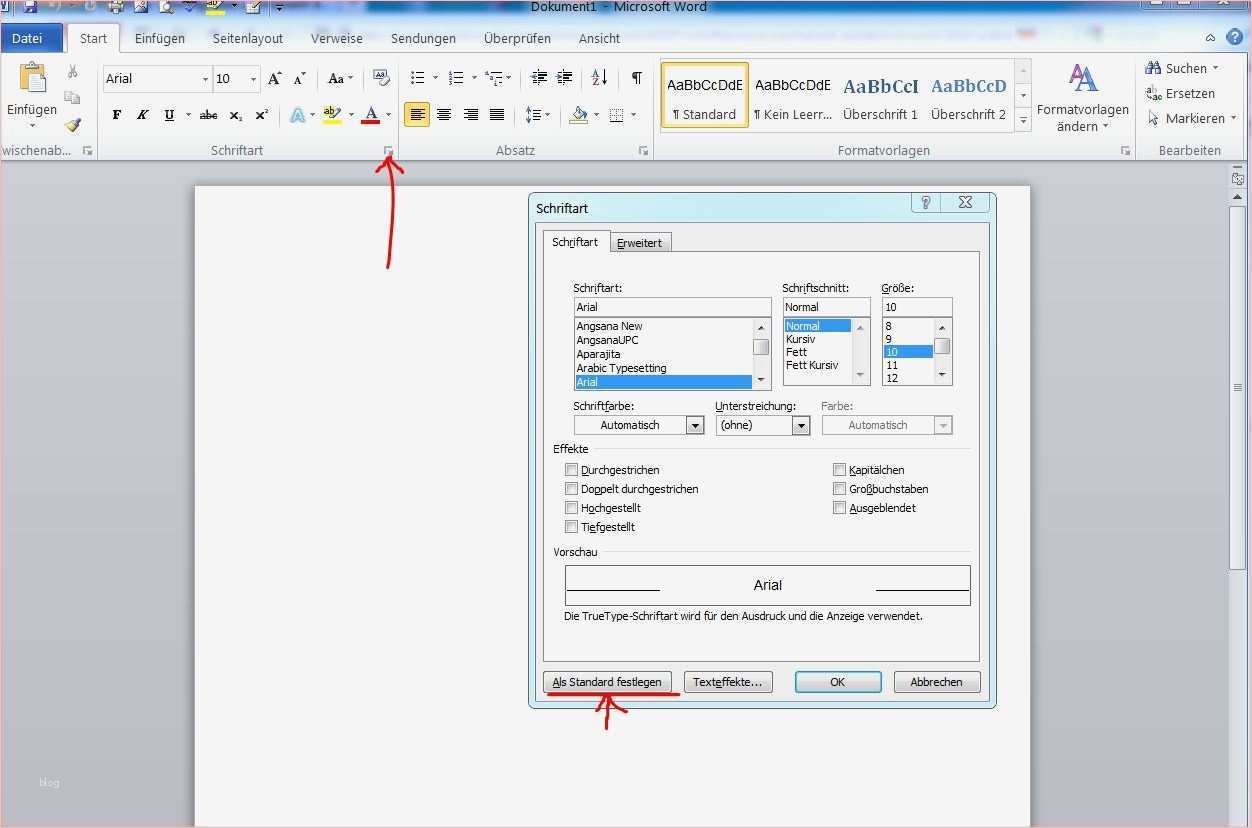1252x828 pixels.
Task: Open ribbon font name dropdown Arial
Action: (205, 79)
